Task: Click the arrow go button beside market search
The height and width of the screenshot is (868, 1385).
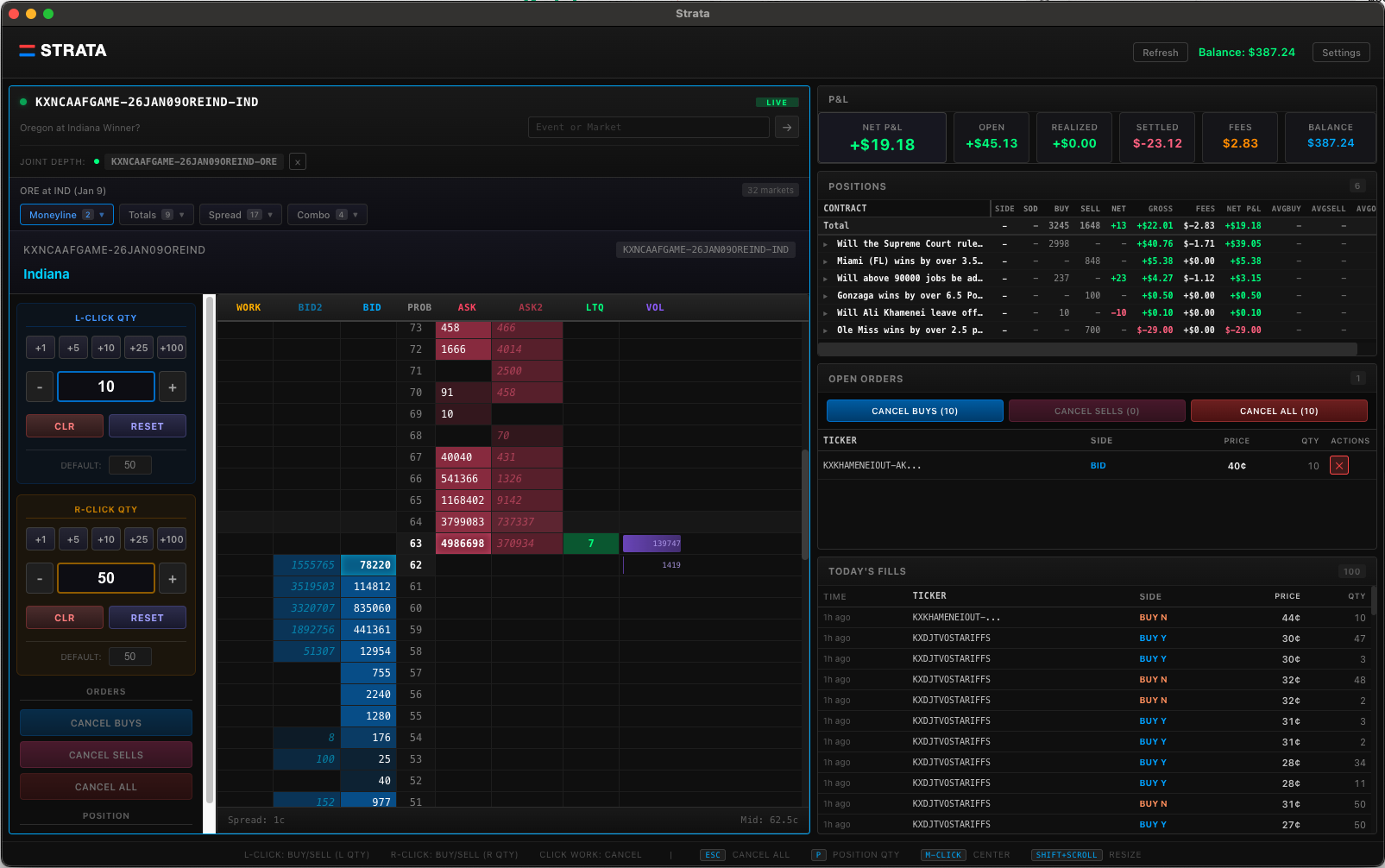Action: (786, 128)
